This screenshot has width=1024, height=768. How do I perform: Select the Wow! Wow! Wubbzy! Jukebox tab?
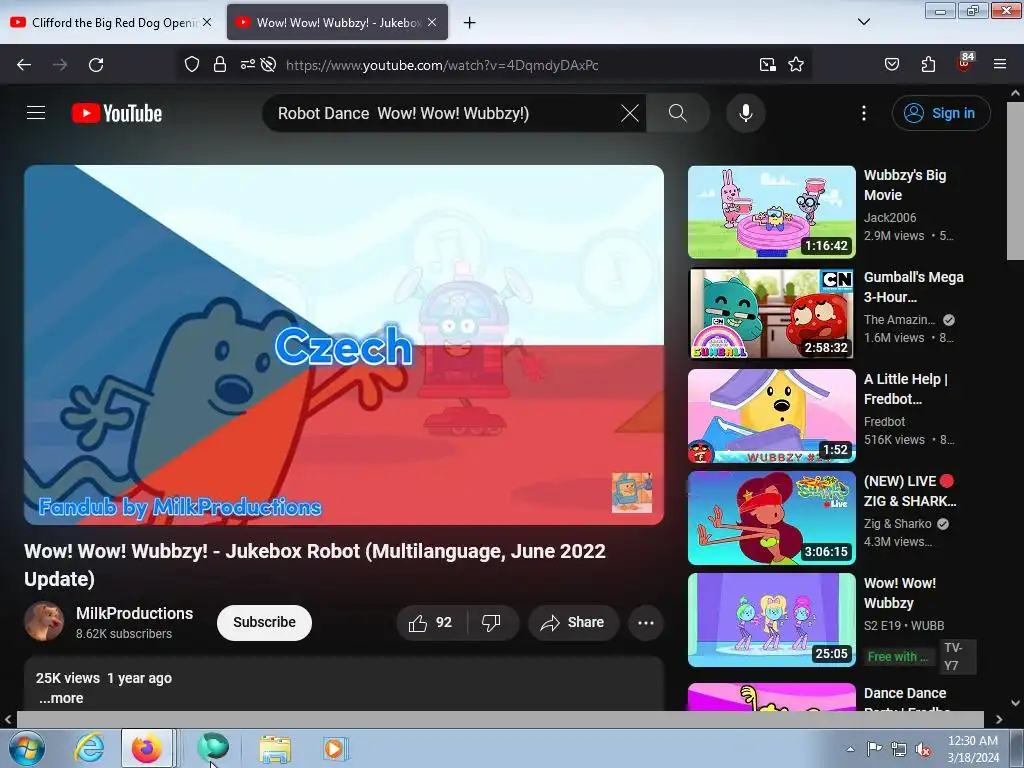pyautogui.click(x=337, y=23)
